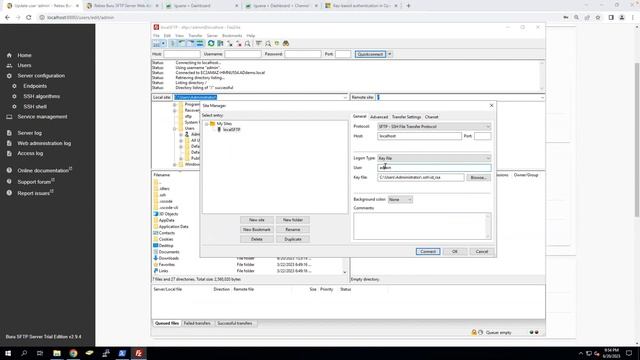Click the Browse button for key file

(x=478, y=178)
